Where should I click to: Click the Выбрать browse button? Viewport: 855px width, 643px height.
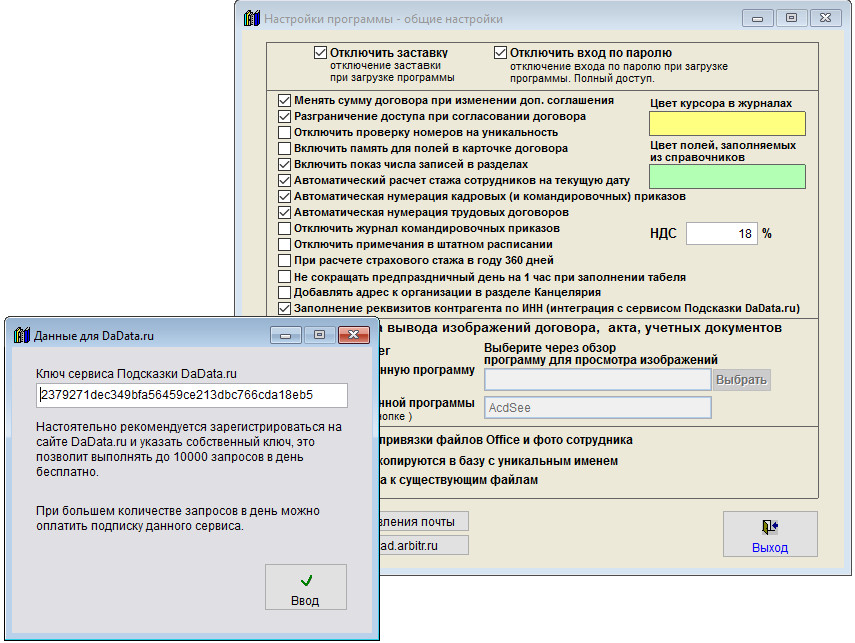pos(742,380)
